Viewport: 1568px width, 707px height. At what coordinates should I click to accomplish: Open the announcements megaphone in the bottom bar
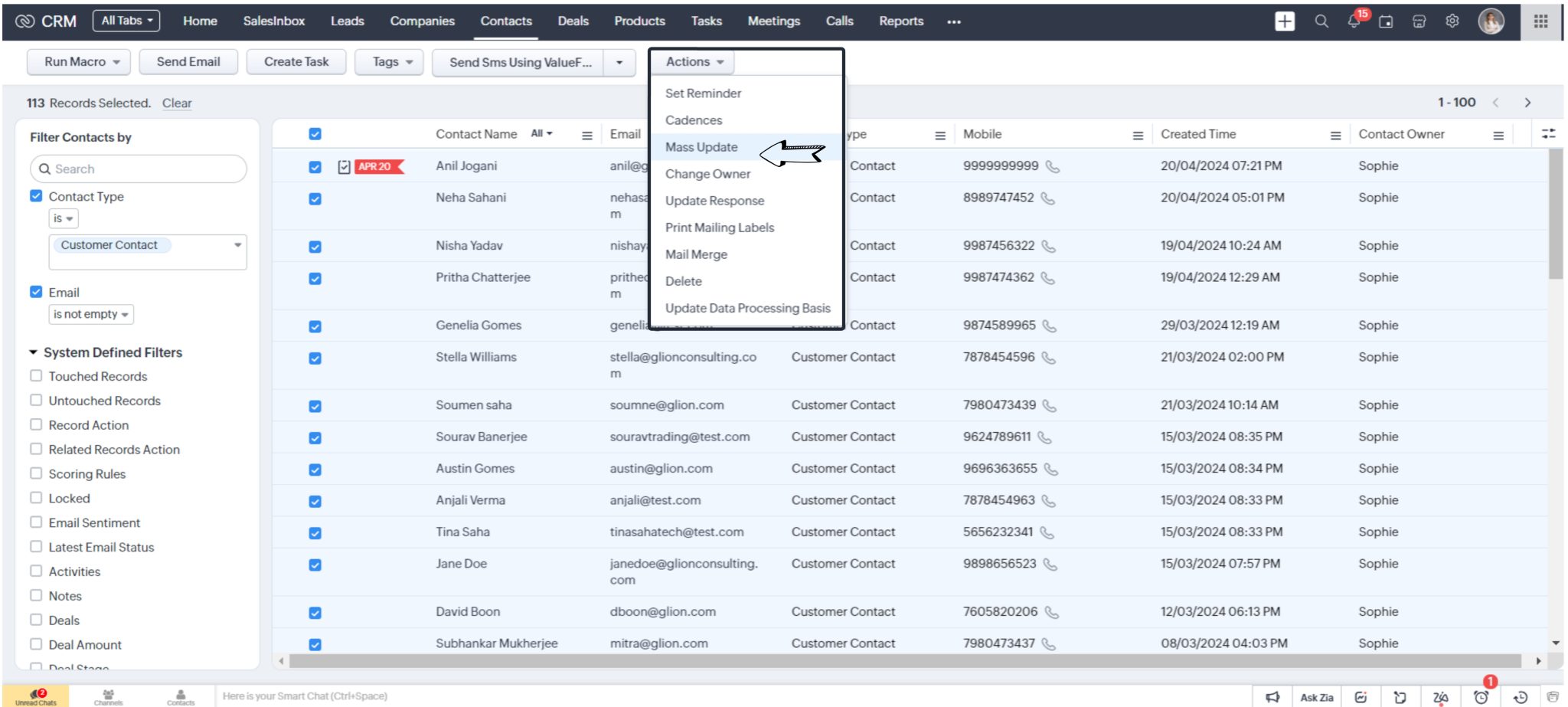1272,697
